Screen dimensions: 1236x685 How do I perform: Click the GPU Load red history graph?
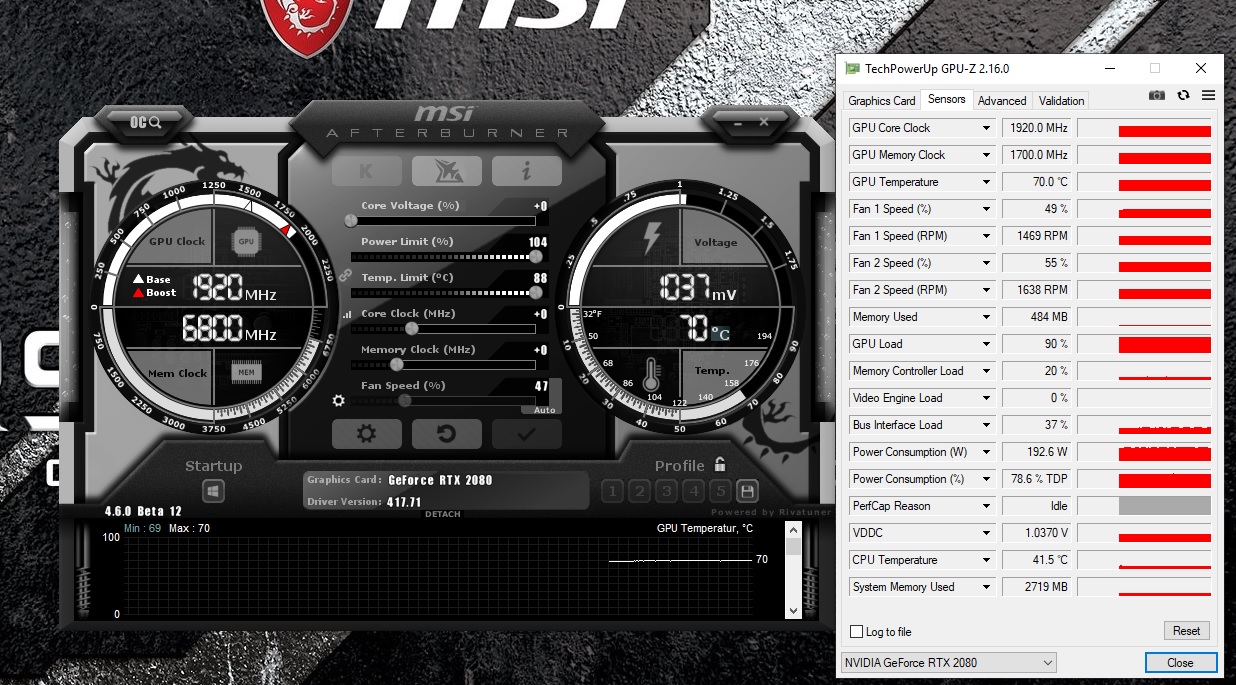point(1144,344)
